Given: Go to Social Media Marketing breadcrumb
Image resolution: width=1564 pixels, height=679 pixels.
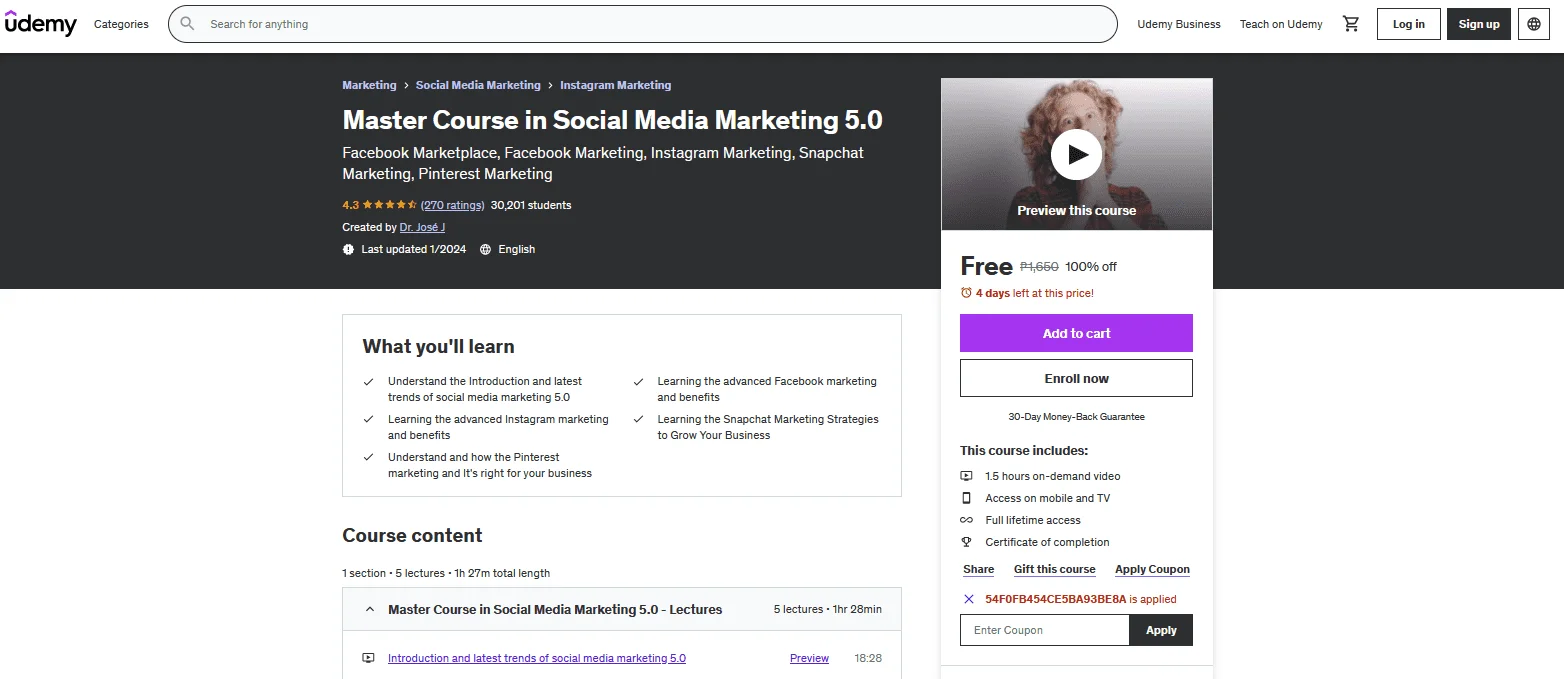Looking at the screenshot, I should click(x=478, y=85).
